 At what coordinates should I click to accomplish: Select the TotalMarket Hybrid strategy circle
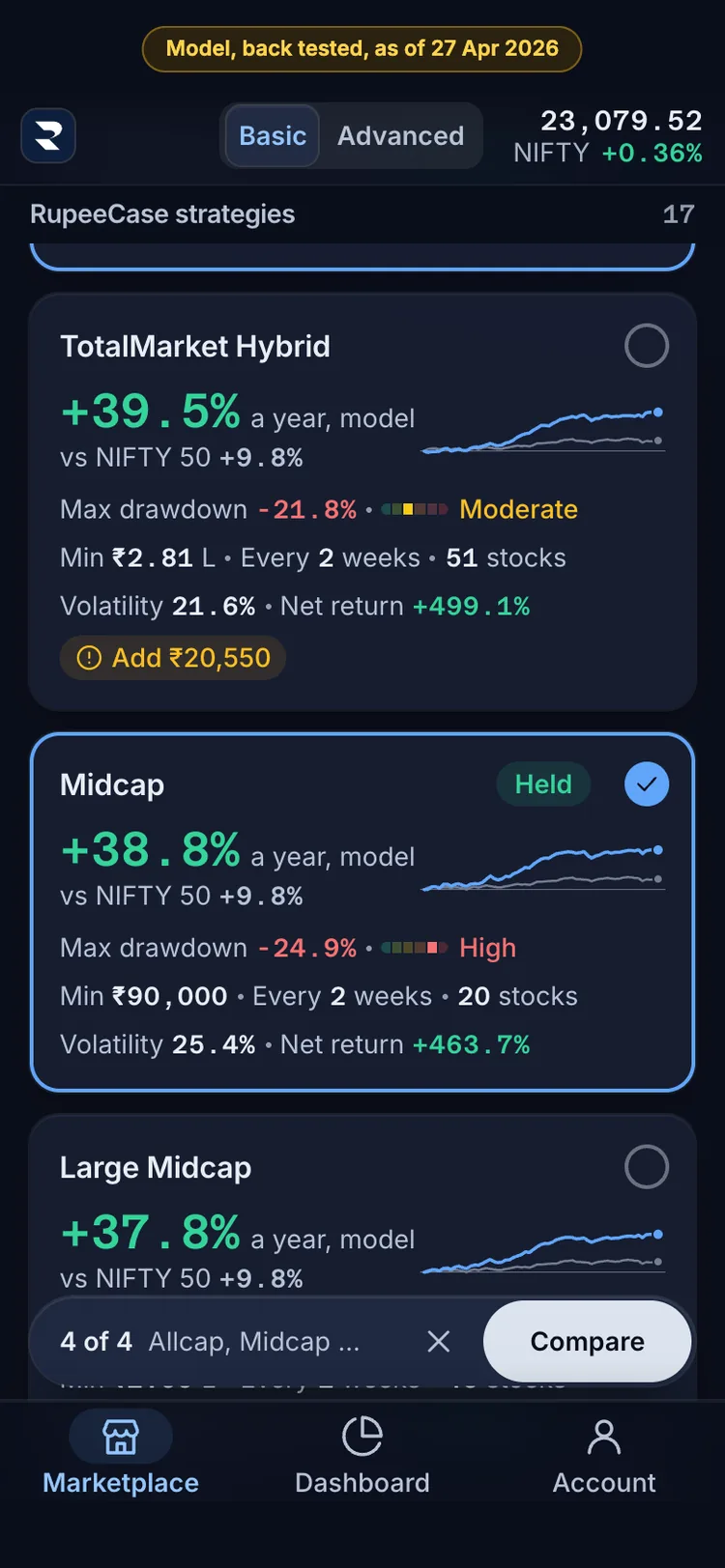pyautogui.click(x=647, y=346)
